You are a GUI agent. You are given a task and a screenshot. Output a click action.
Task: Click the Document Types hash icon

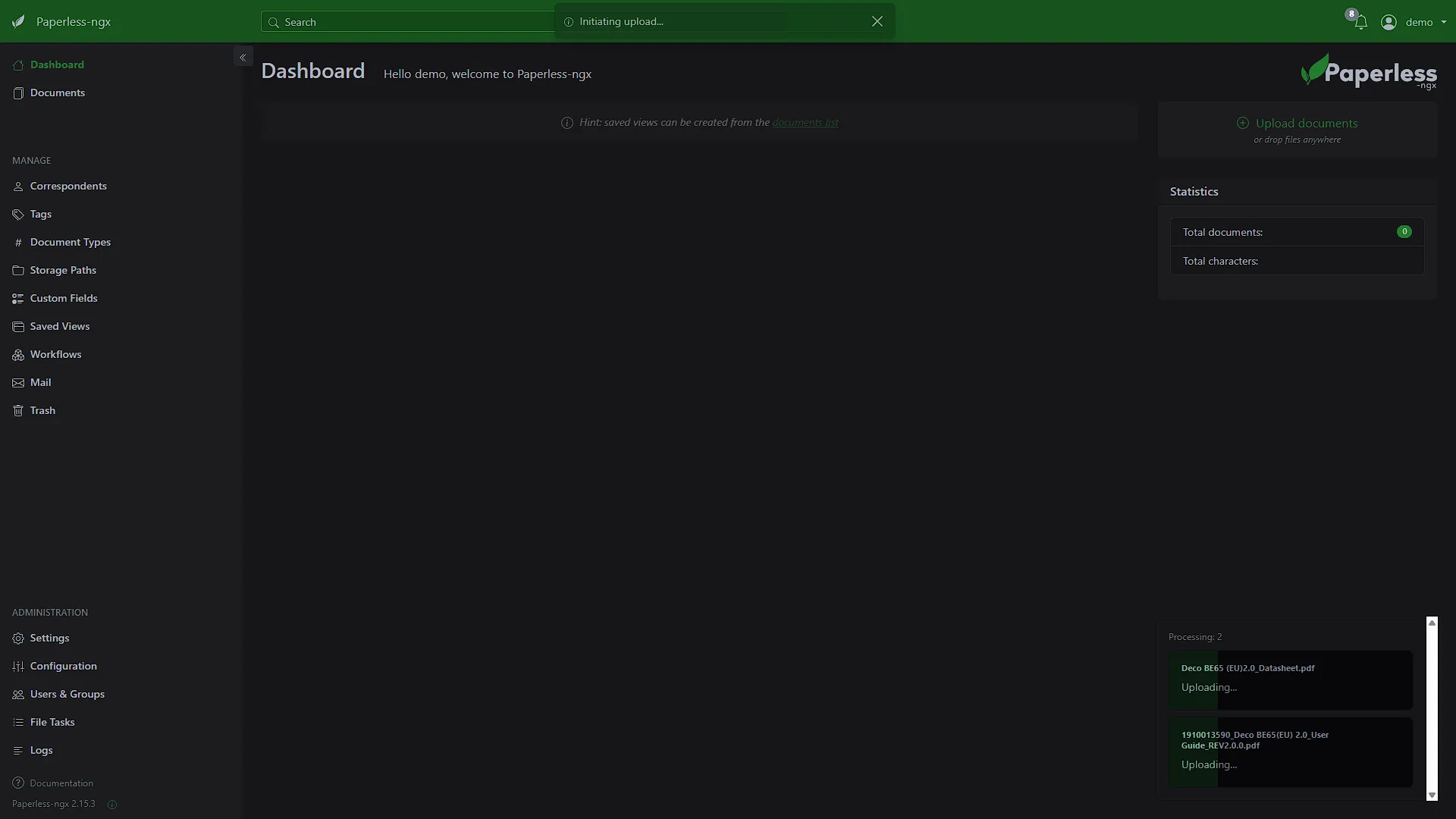(18, 242)
